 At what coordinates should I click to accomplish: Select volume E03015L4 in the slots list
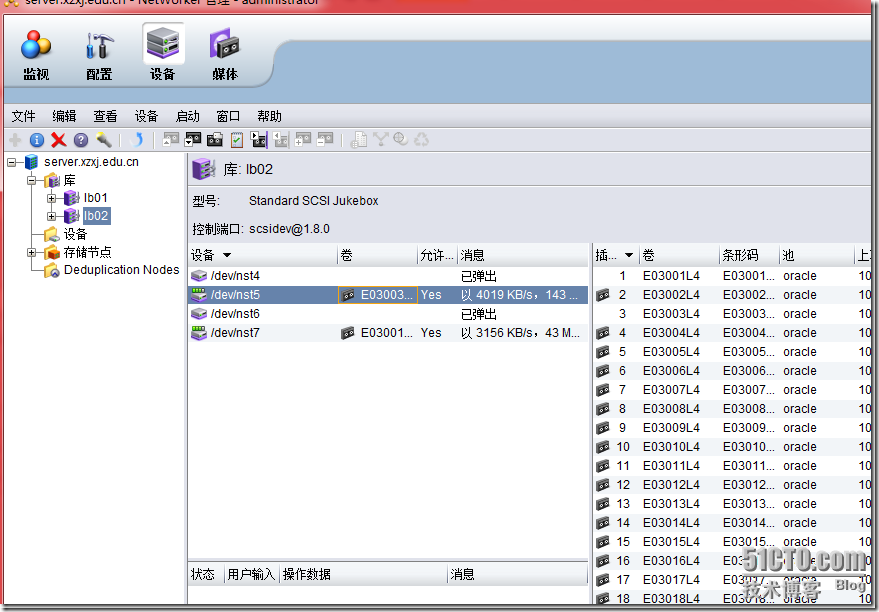pyautogui.click(x=671, y=543)
